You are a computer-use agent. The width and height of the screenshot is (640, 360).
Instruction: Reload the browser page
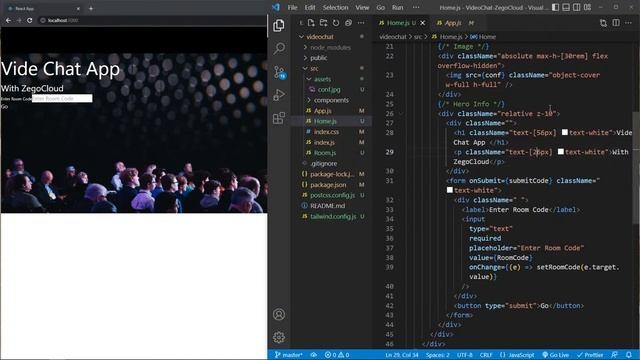[29, 20]
